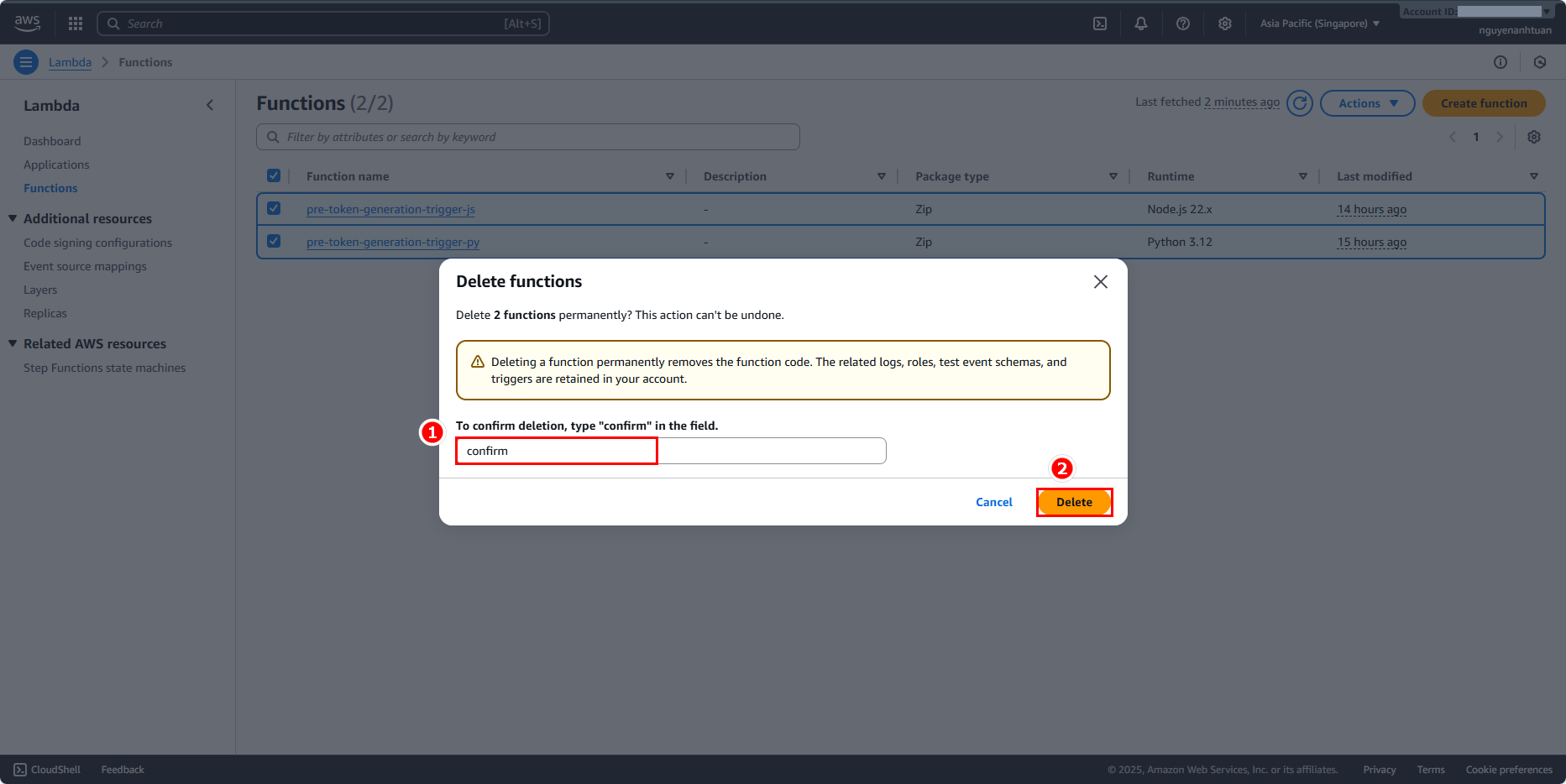
Task: Uncheck the pre-token-generation-trigger-js row checkbox
Action: point(274,208)
